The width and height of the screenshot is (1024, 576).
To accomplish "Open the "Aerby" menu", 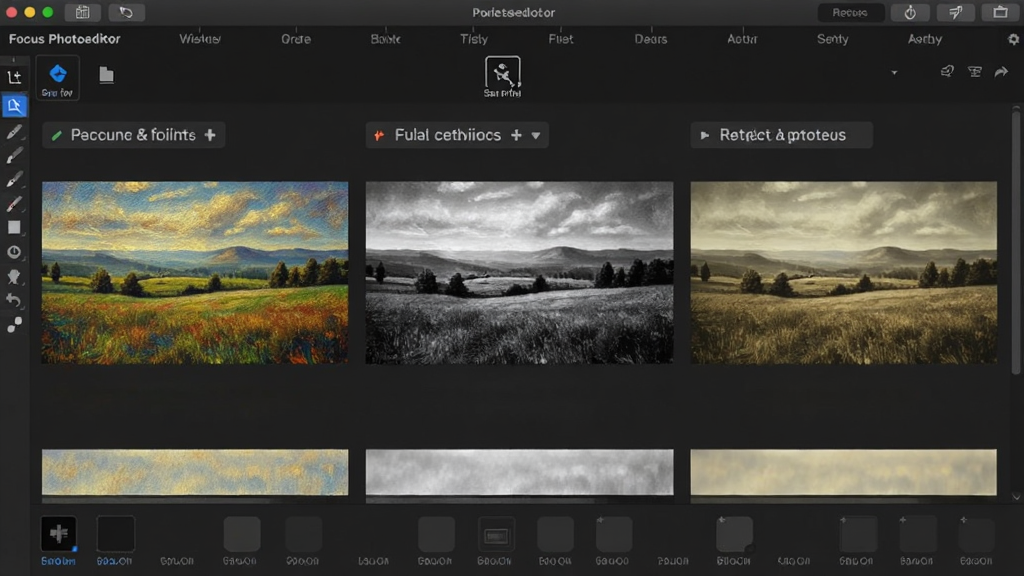I will point(925,39).
